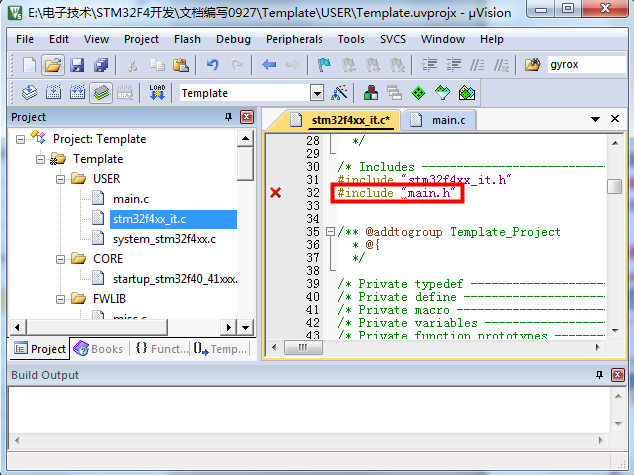This screenshot has height=475, width=634.
Task: Select Software Packs cyan diamond icon
Action: (x=442, y=93)
